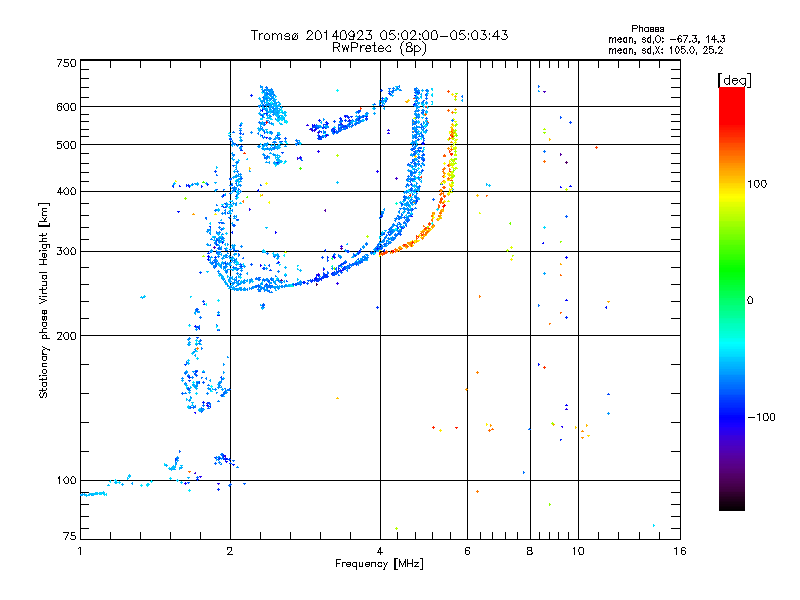
Task: Click the y-axis label '500'
Action: pos(66,145)
